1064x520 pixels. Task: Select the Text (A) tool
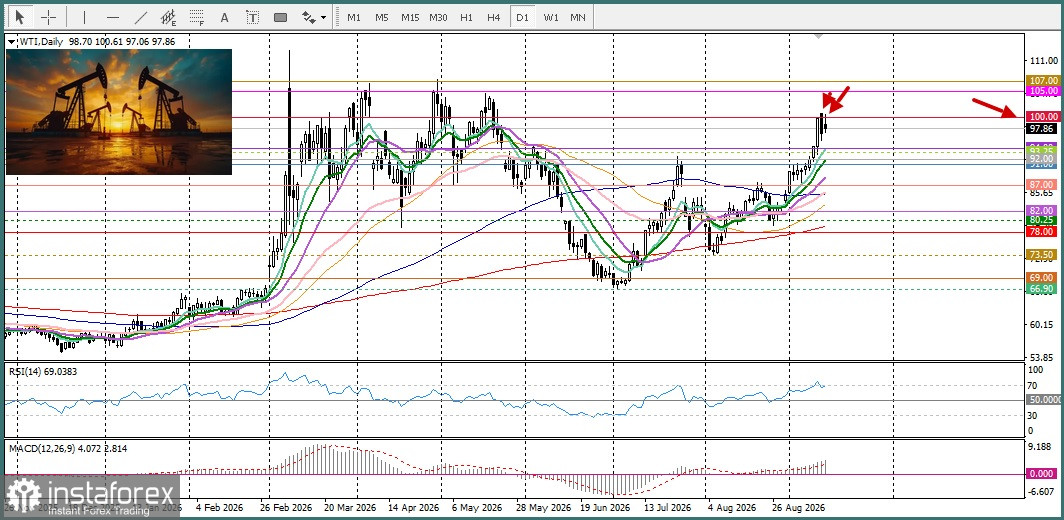[x=225, y=17]
